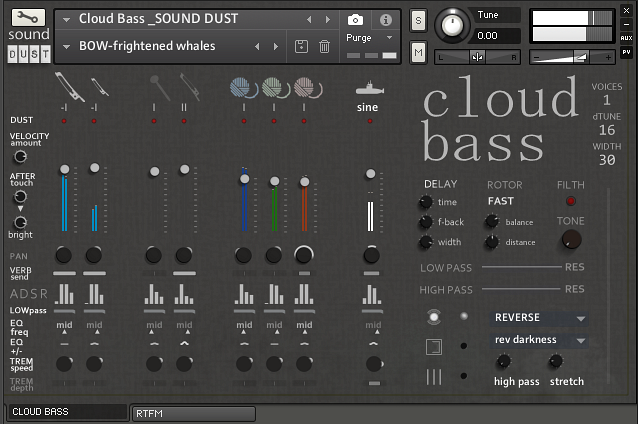Screen dimensions: 638x424
Task: Click the Tune knob
Action: coord(452,25)
